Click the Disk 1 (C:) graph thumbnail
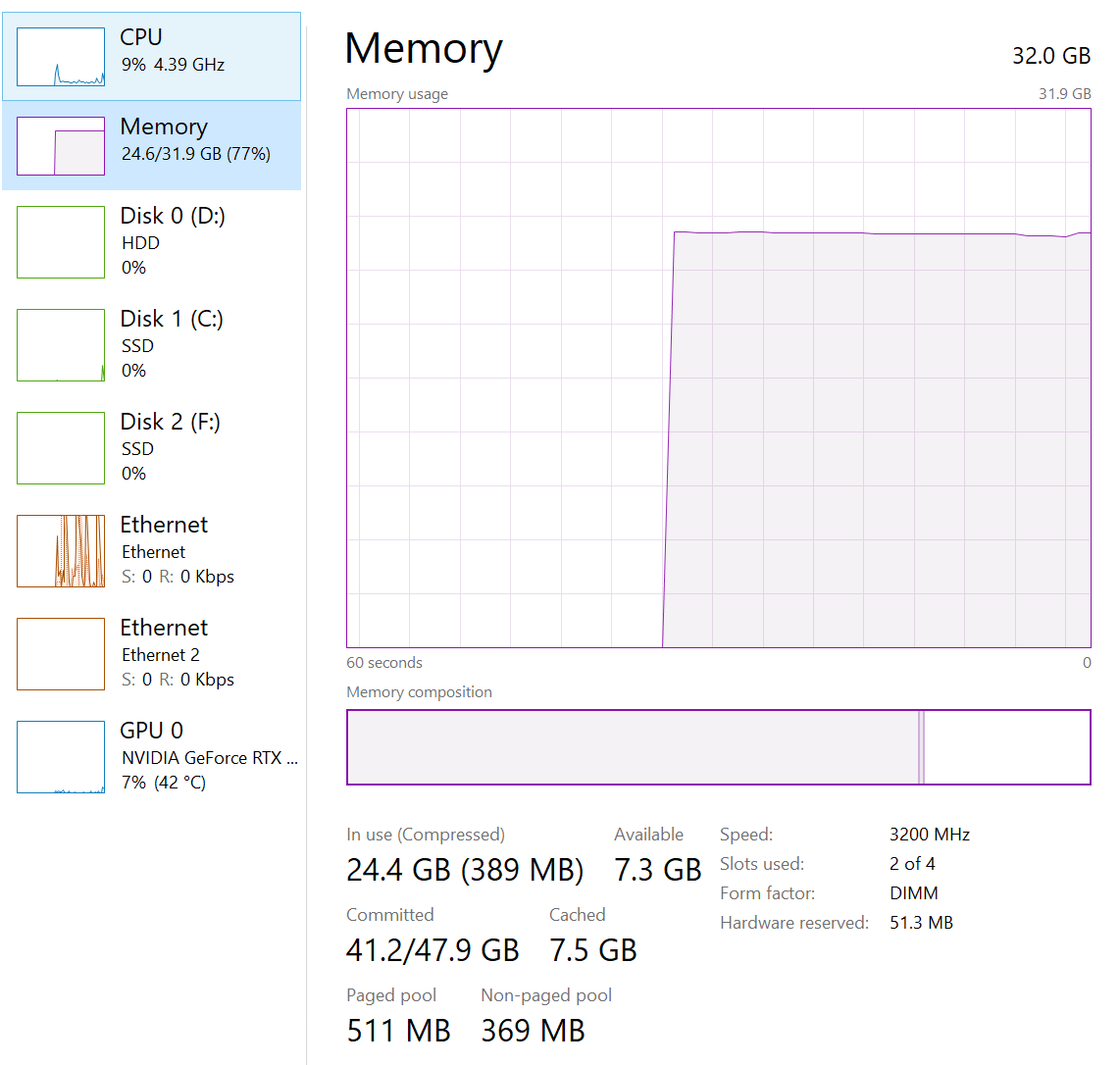The height and width of the screenshot is (1065, 1120). [x=61, y=345]
